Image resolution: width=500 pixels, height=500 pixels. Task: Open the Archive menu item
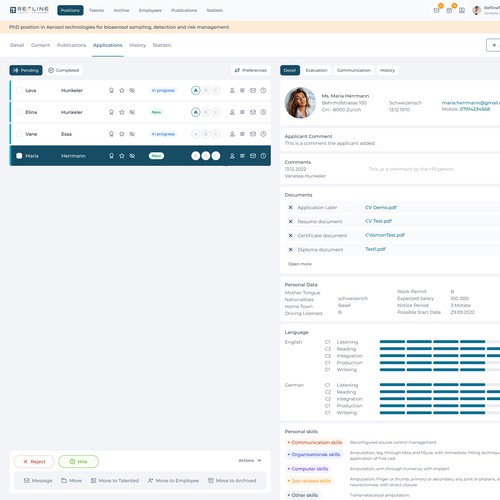coord(121,10)
